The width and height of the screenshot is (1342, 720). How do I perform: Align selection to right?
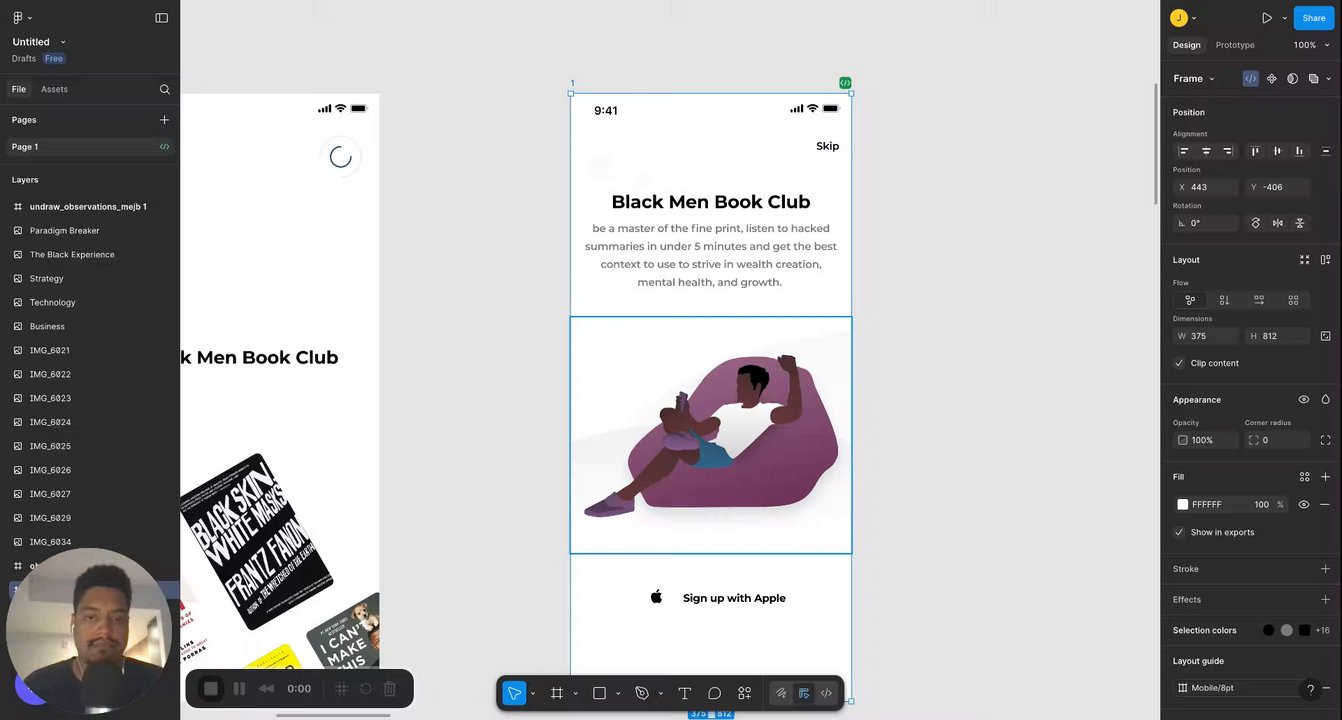pos(1228,151)
